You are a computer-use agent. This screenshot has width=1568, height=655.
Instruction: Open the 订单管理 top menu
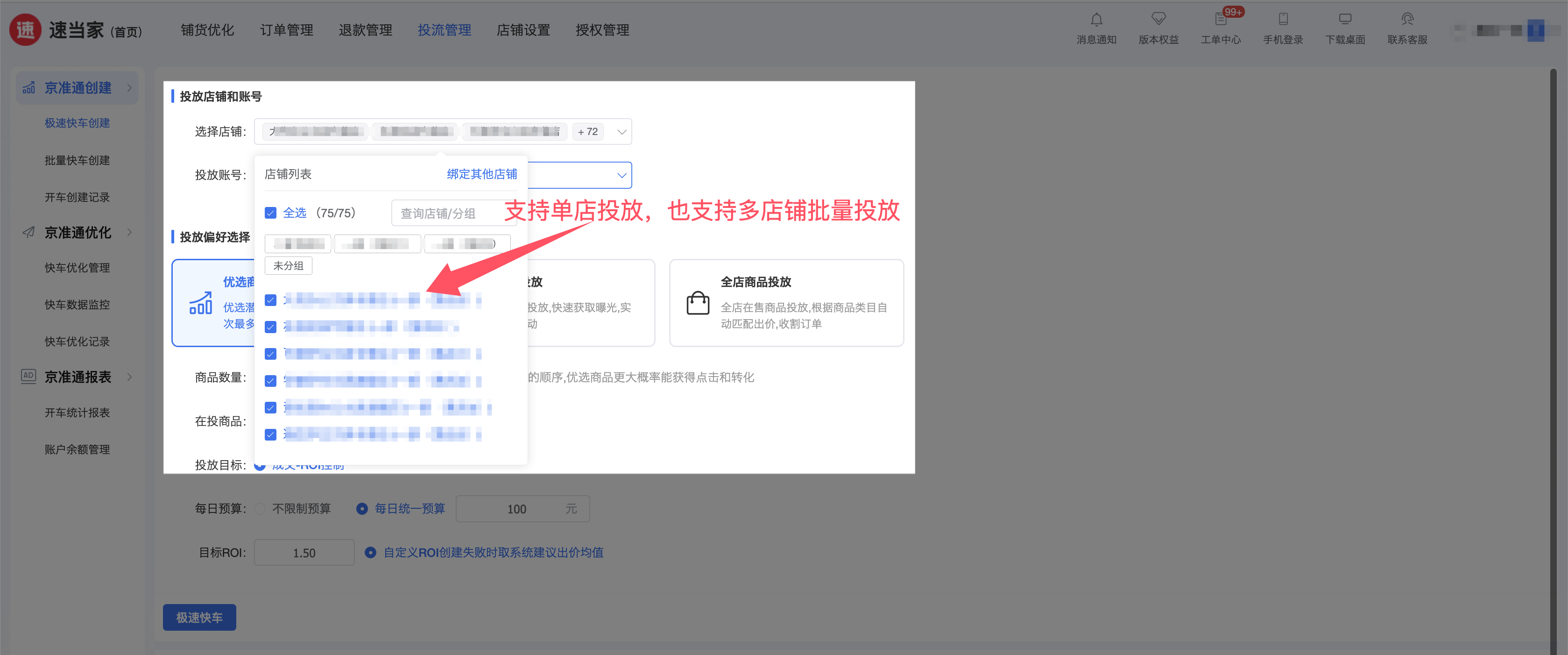point(287,30)
